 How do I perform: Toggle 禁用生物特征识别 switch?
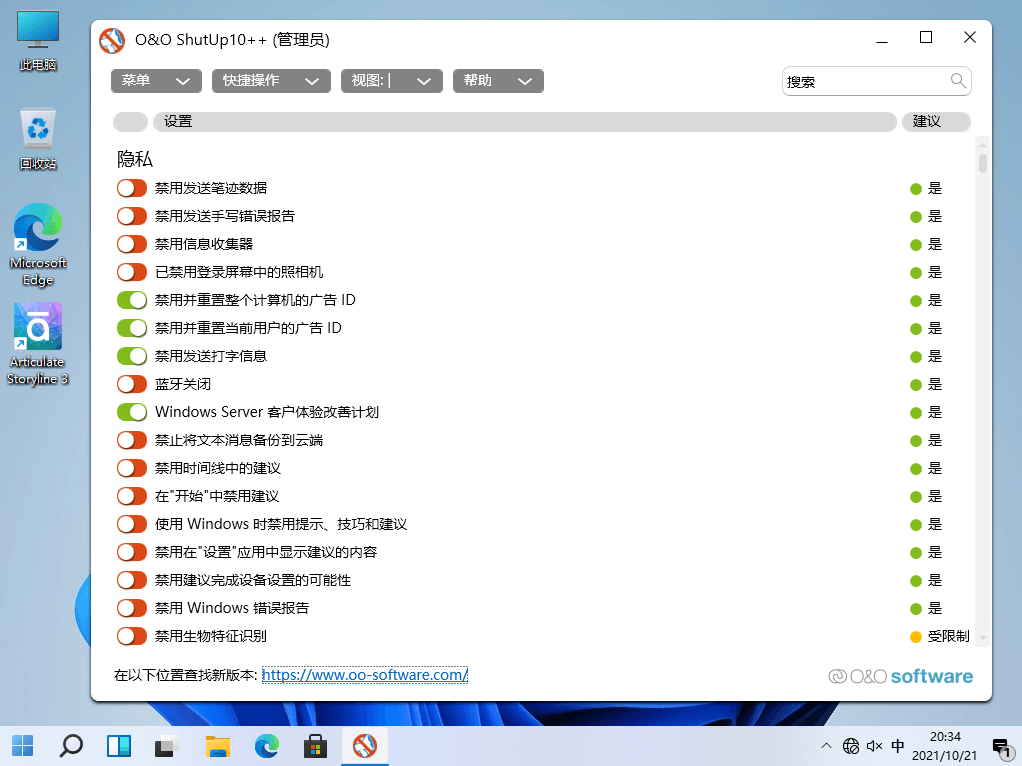[132, 636]
